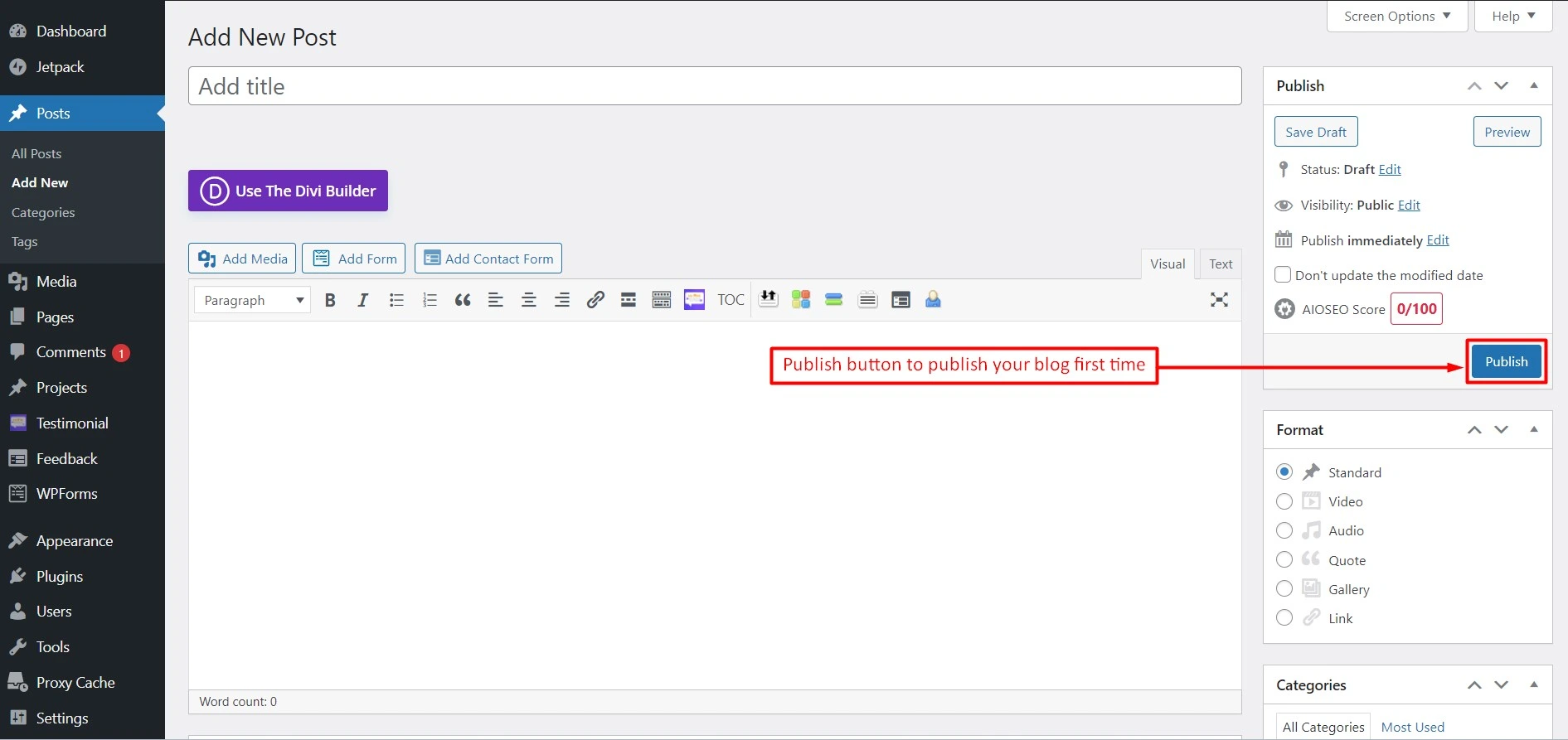
Task: Show the toolbar toggle (keyboard icon)
Action: pos(662,300)
